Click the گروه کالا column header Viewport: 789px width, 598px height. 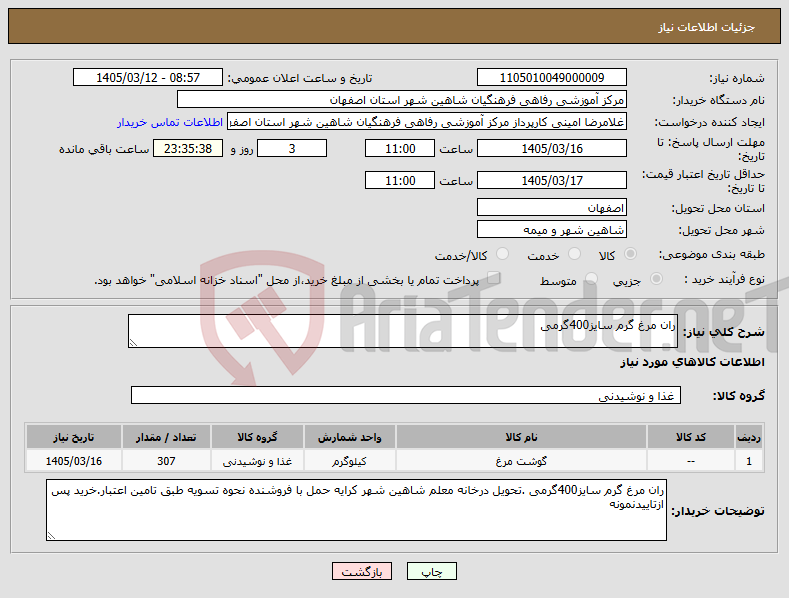tap(257, 437)
